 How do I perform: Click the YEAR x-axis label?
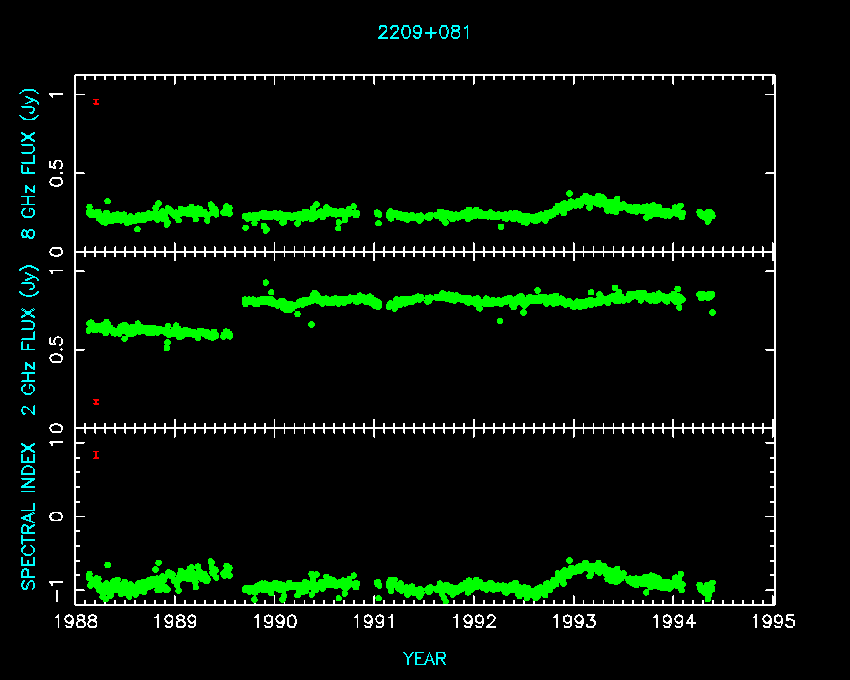coord(424,658)
